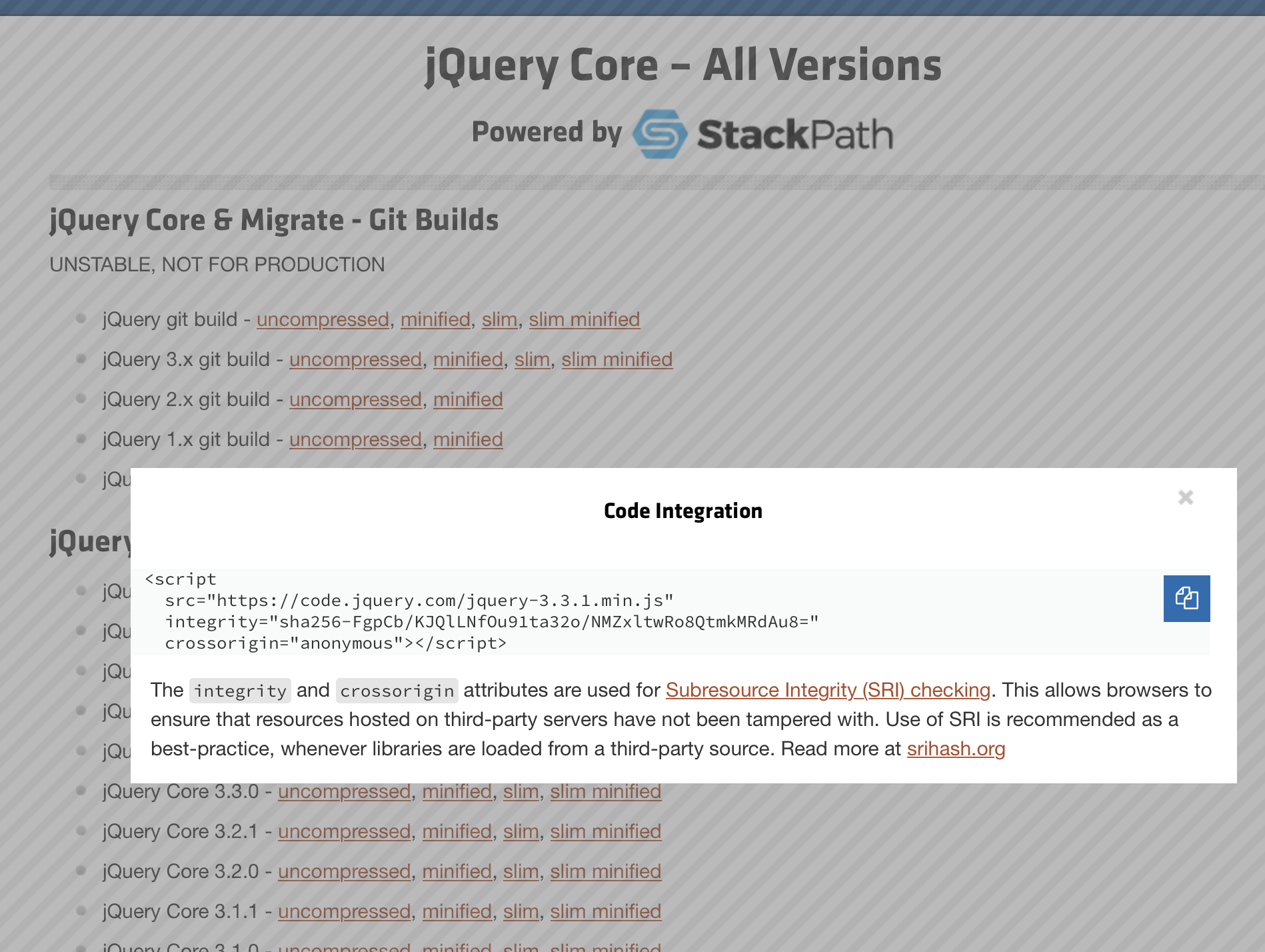Screen dimensions: 1265x952
Task: Open jQuery 3.x git build slim
Action: coord(532,359)
